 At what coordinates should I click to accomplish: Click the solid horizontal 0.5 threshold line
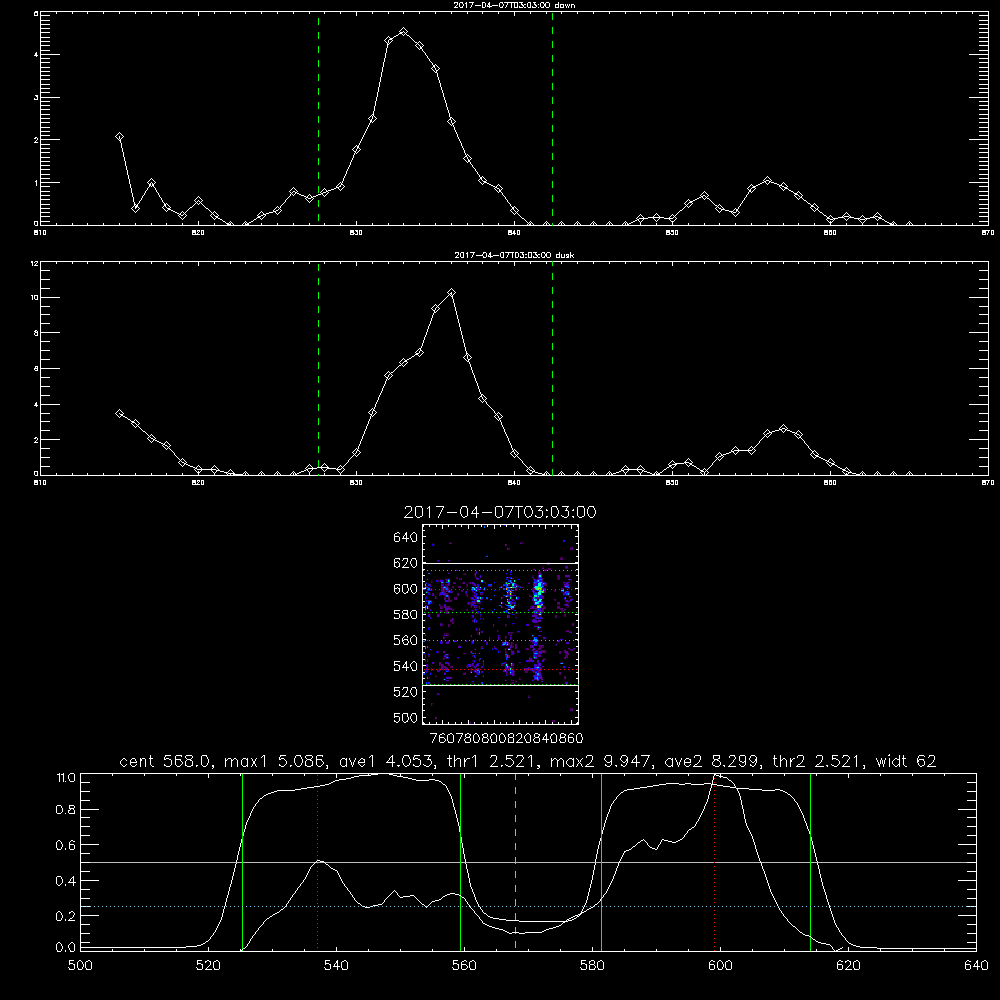[529, 862]
